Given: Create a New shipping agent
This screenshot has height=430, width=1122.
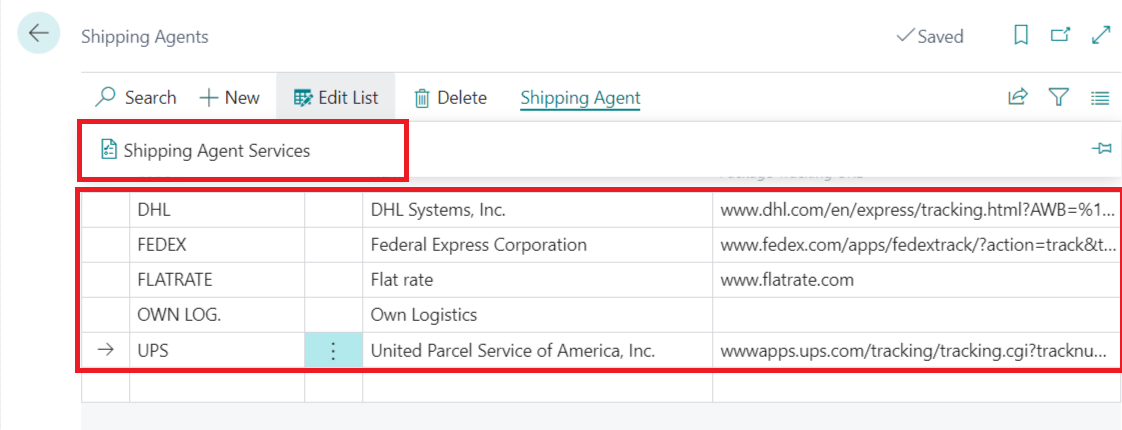Looking at the screenshot, I should pos(230,97).
